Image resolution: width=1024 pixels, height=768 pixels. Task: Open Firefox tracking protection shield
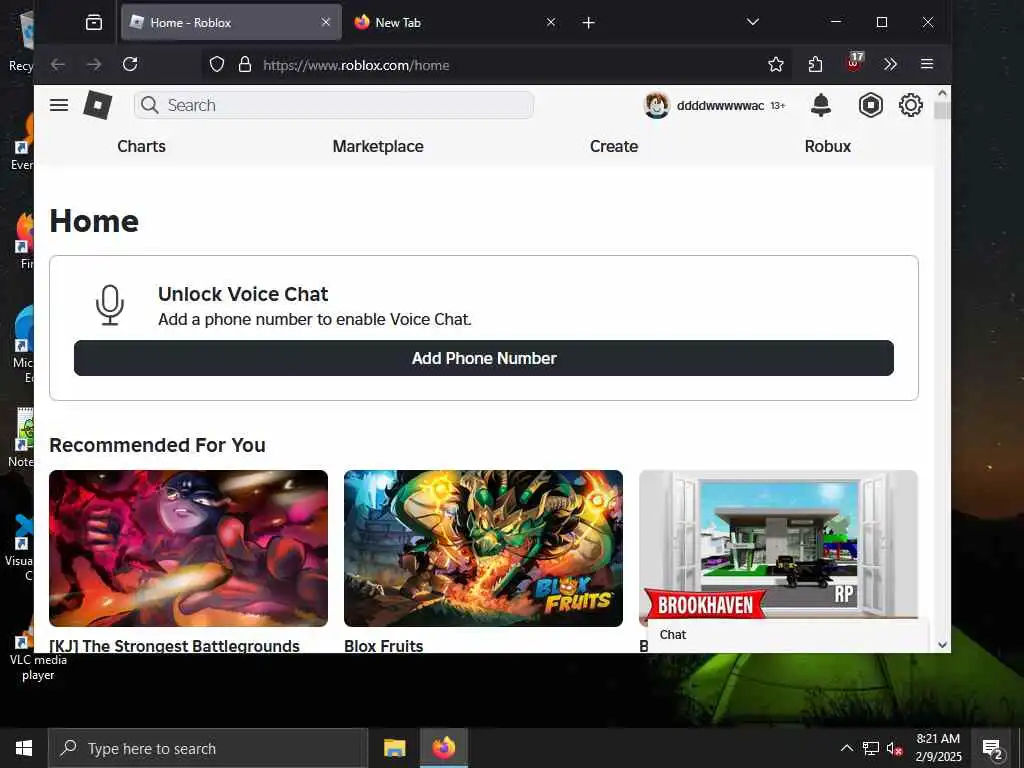(217, 64)
